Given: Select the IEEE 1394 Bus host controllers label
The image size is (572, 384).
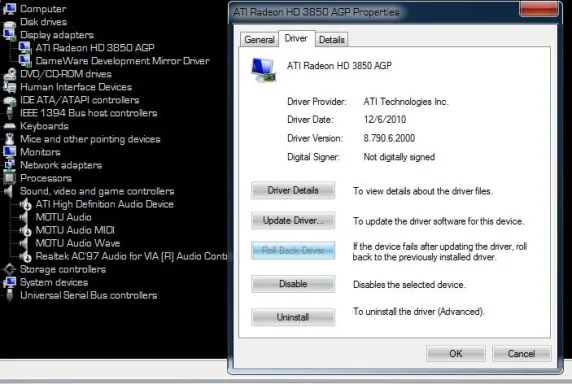Looking at the screenshot, I should 89,113.
